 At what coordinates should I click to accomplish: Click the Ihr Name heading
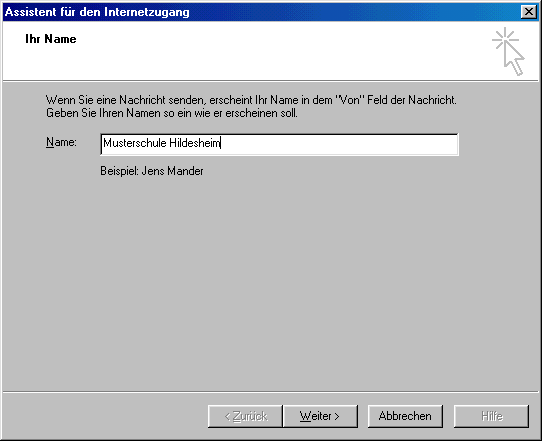tap(51, 39)
